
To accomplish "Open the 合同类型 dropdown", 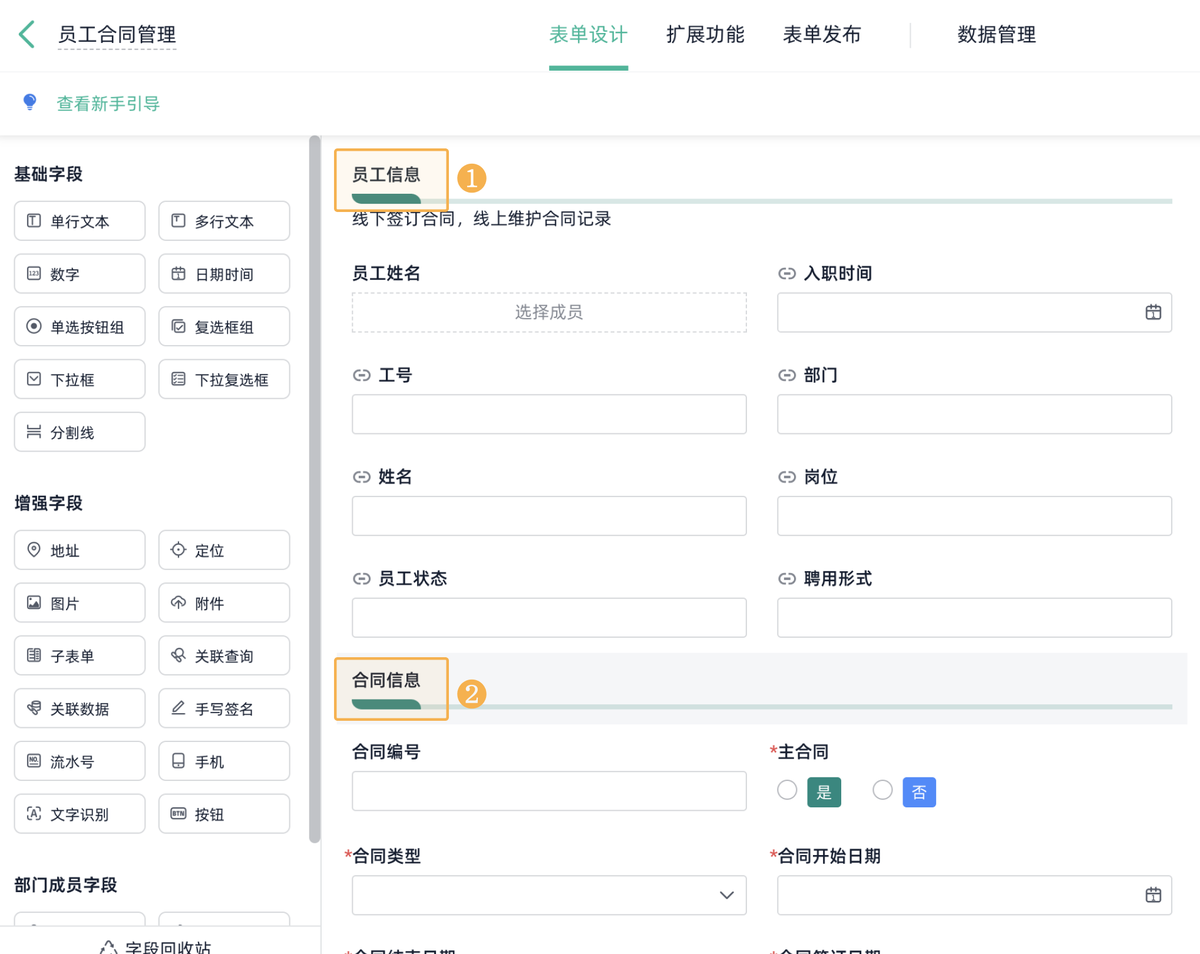I will (549, 895).
